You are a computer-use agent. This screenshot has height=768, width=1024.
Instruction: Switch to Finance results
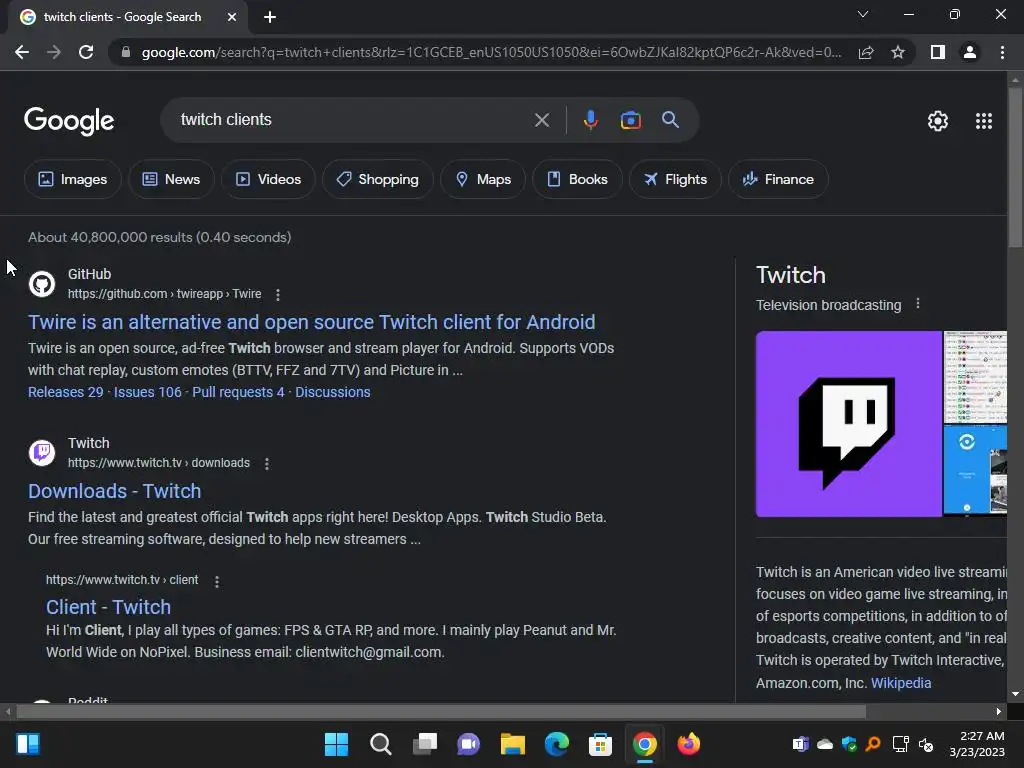(x=778, y=179)
